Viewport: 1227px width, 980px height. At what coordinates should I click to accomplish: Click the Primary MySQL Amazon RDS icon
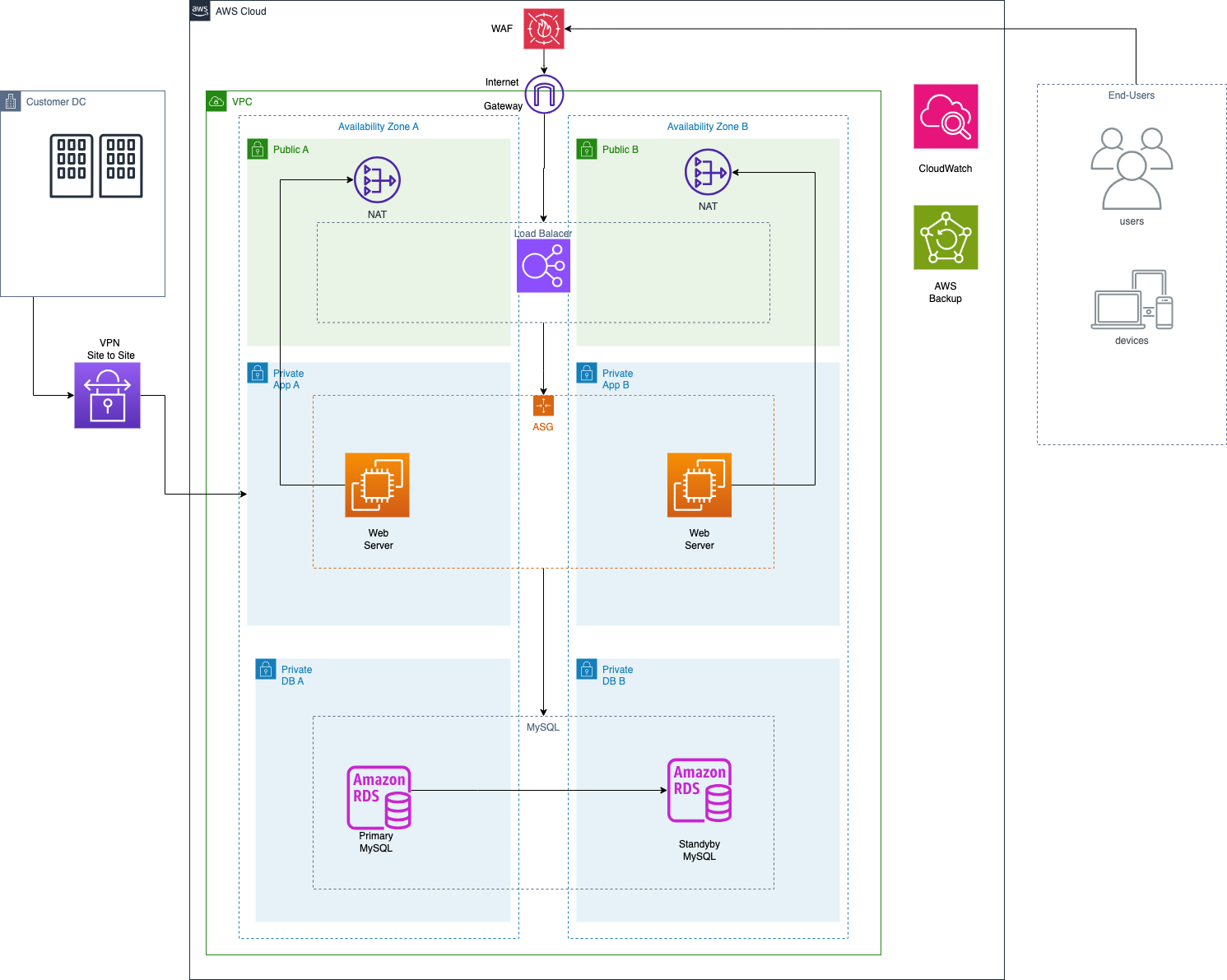click(379, 797)
